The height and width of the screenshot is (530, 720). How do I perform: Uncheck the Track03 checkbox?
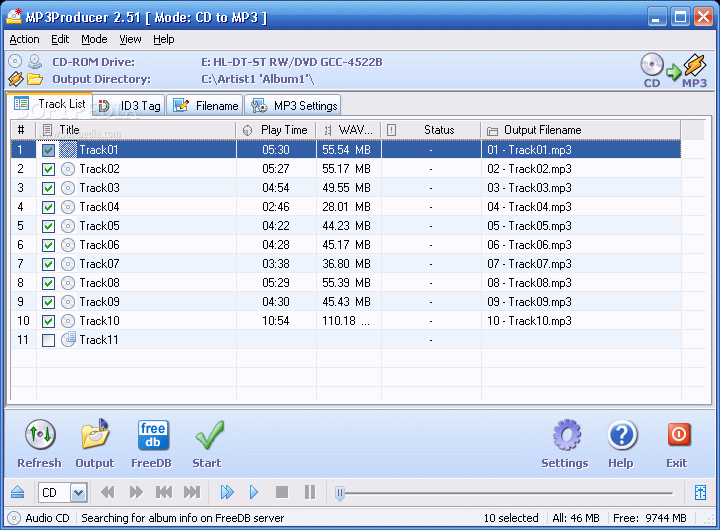pyautogui.click(x=48, y=188)
